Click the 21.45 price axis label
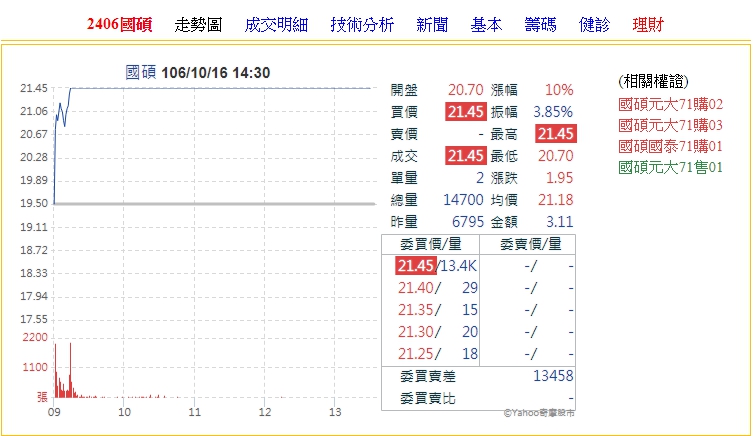Screen dimensions: 753x436 tap(34, 88)
